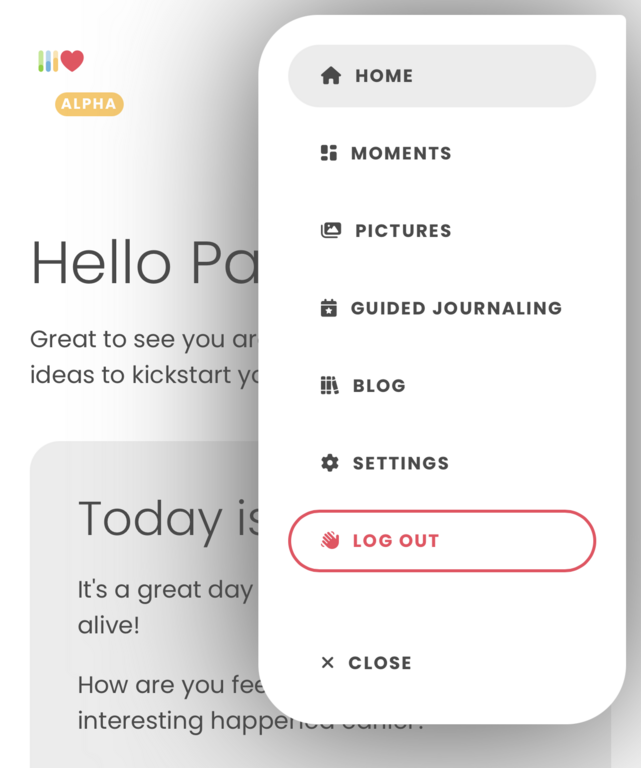Click the Settings gear icon
The image size is (641, 768).
click(x=330, y=463)
